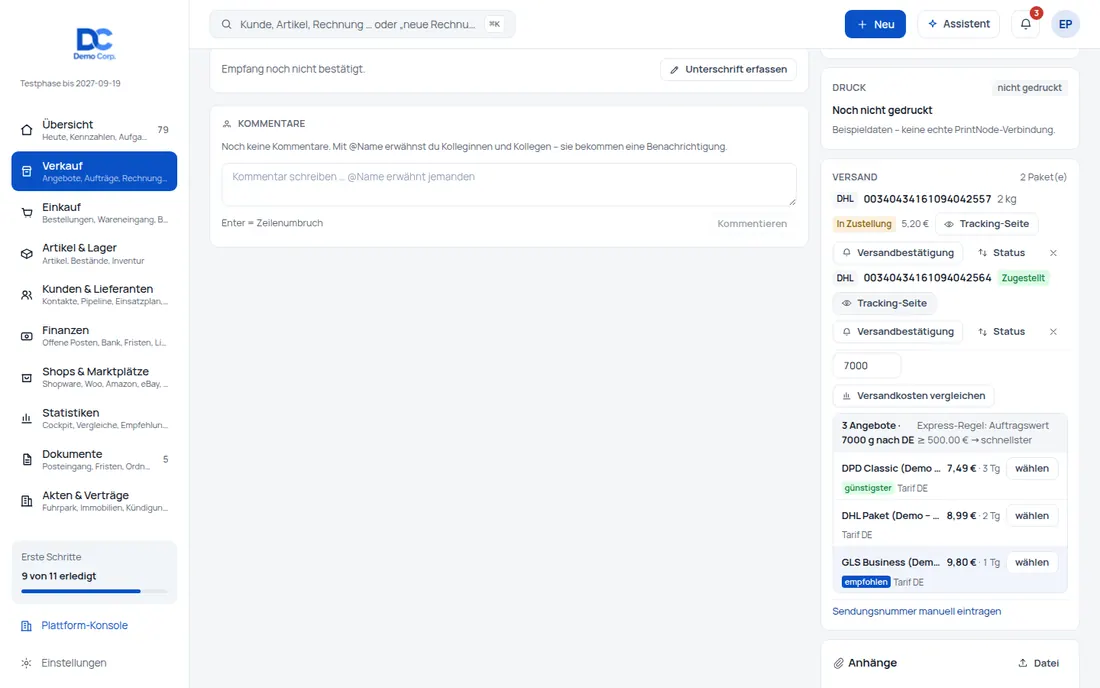Update Status of package ending 2557
Viewport: 1100px width, 688px height.
1001,252
